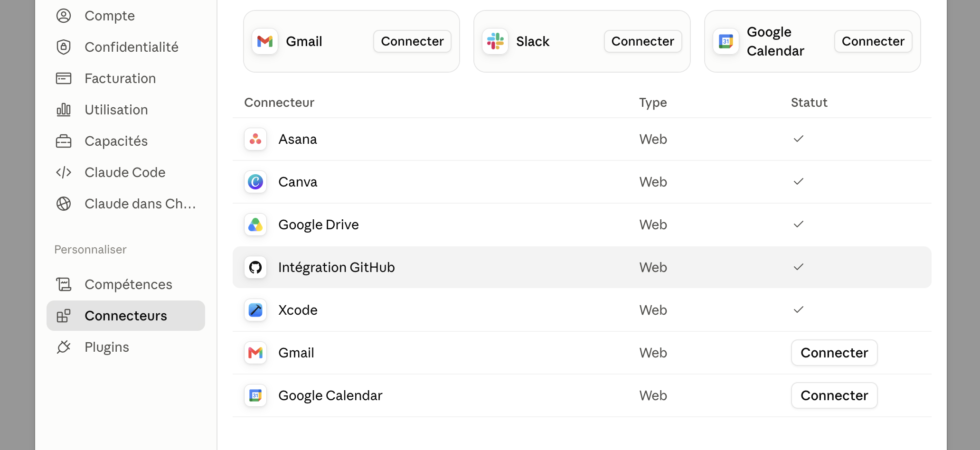Click the Asana connector icon
The image size is (980, 450).
255,139
